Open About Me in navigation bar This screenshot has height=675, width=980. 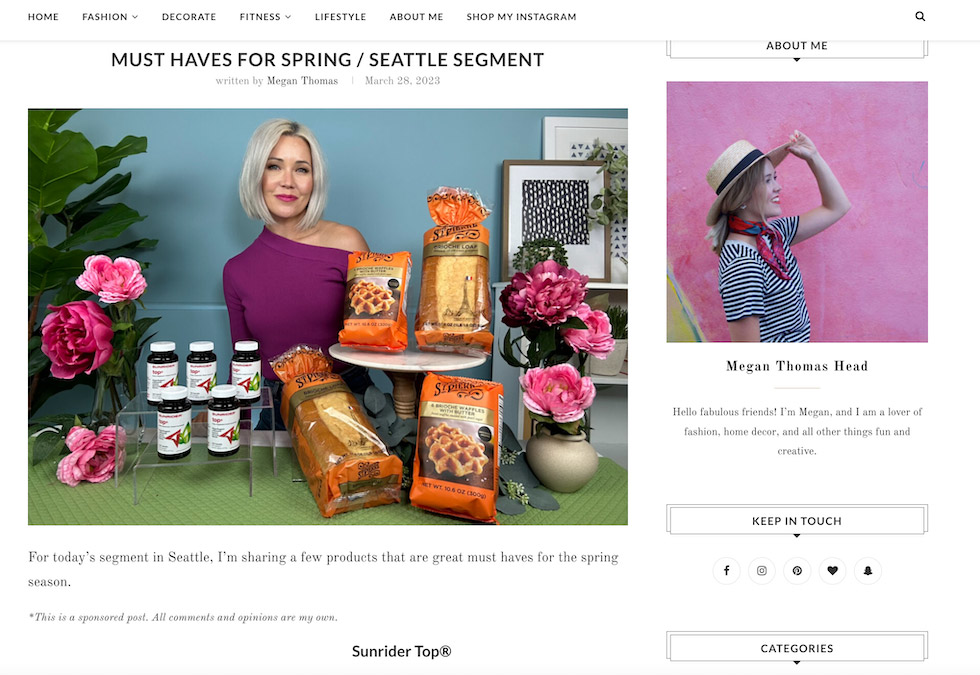click(x=416, y=17)
